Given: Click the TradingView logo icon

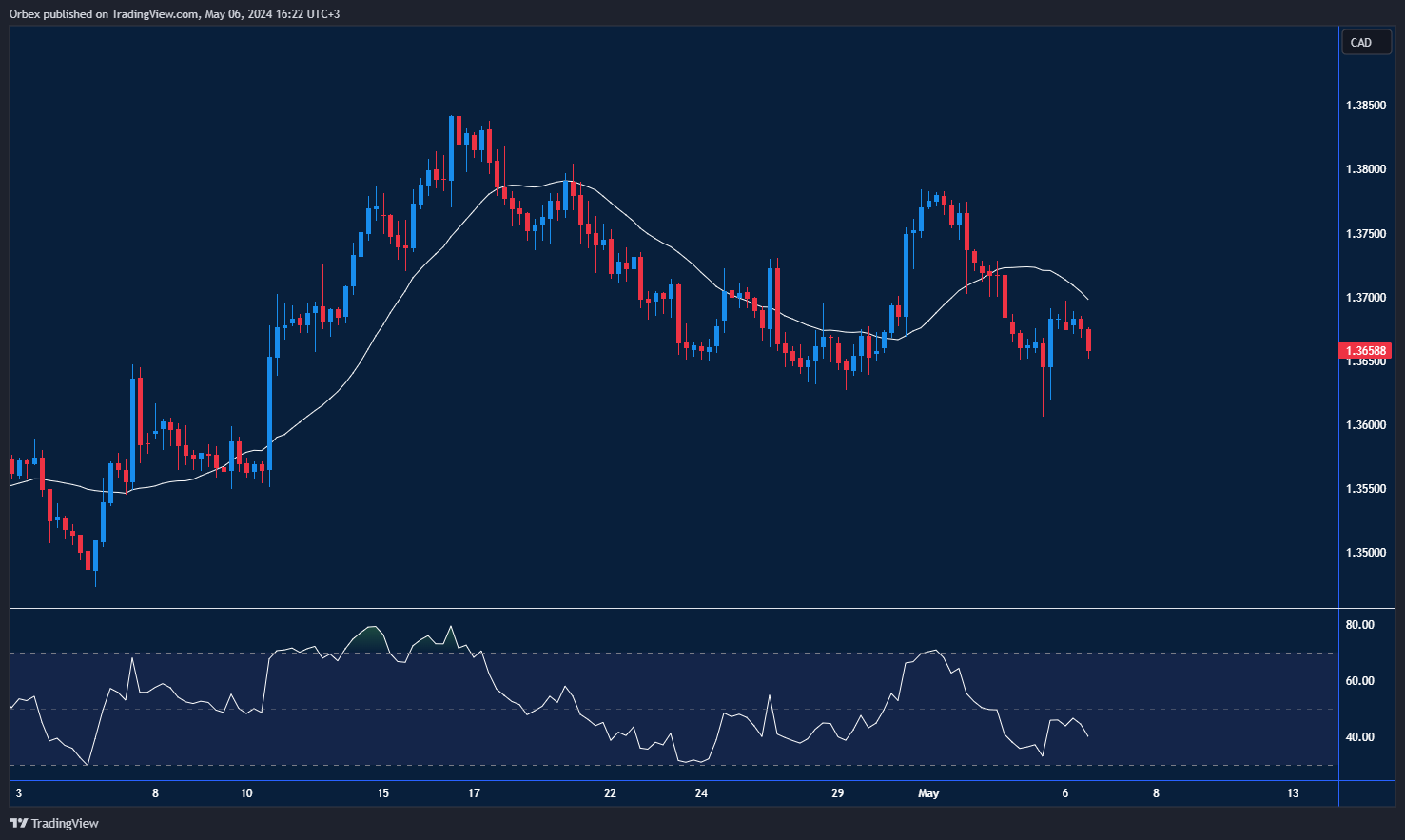Looking at the screenshot, I should 17,823.
